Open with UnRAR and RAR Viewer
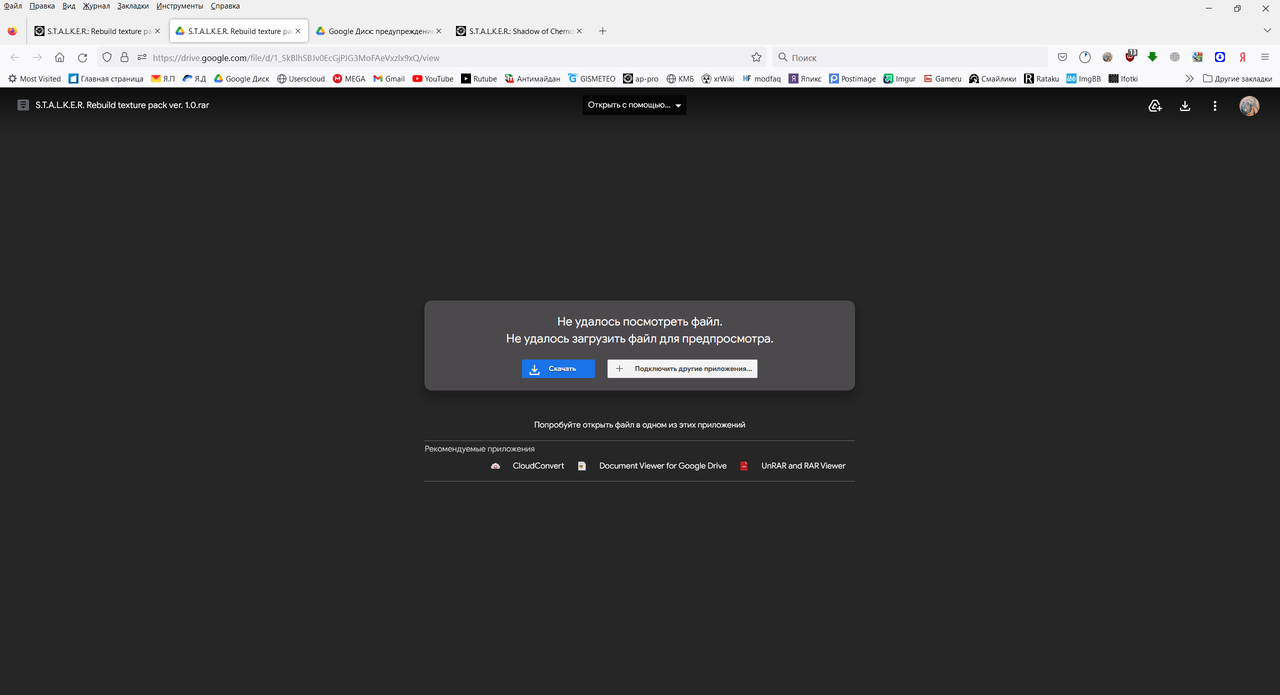The height and width of the screenshot is (695, 1280). pos(793,466)
